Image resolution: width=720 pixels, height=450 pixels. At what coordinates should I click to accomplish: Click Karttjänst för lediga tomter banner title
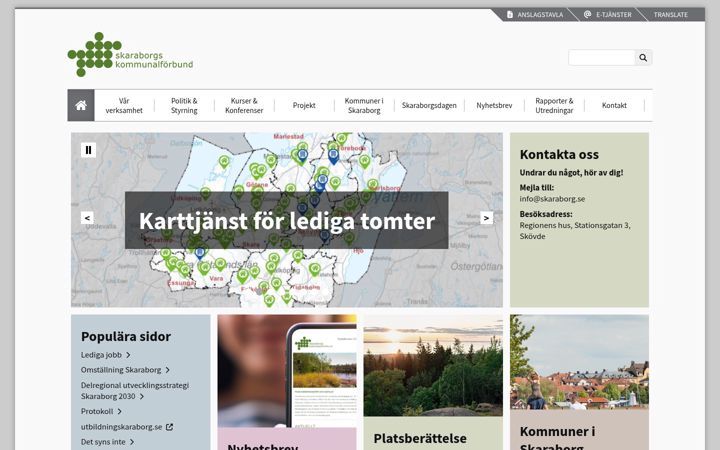click(x=287, y=221)
